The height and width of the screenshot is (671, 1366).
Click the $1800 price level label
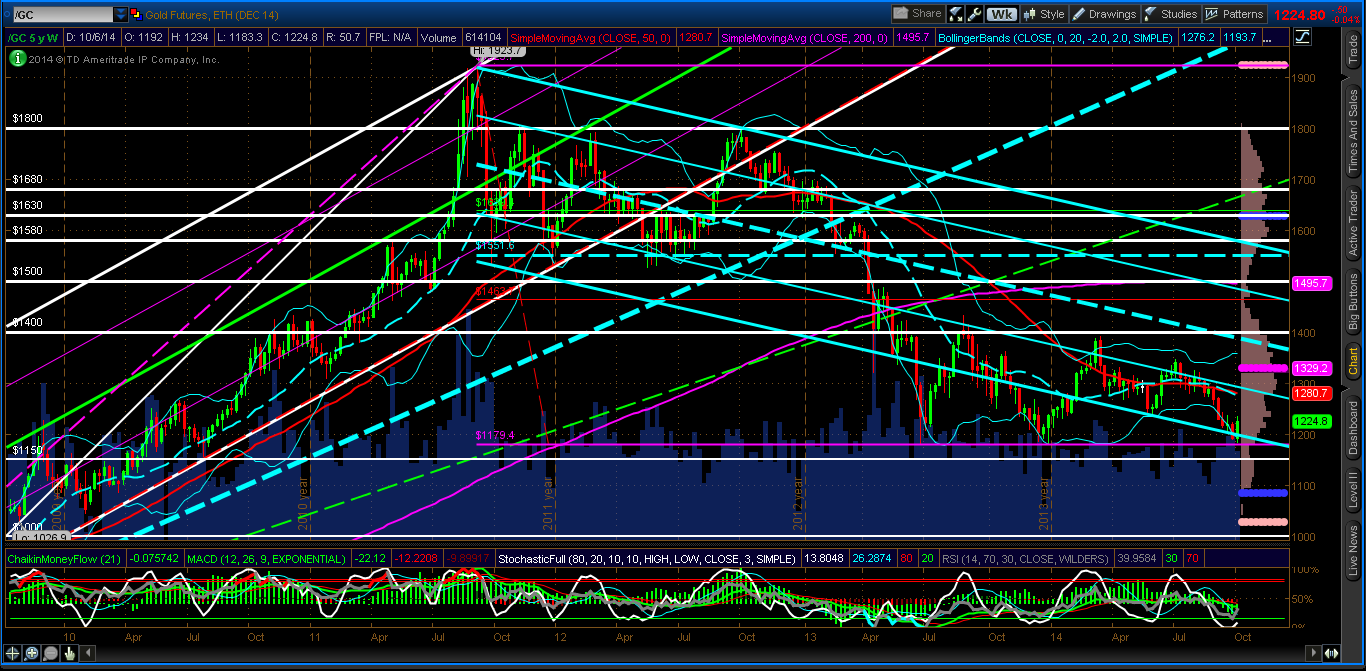[27, 118]
